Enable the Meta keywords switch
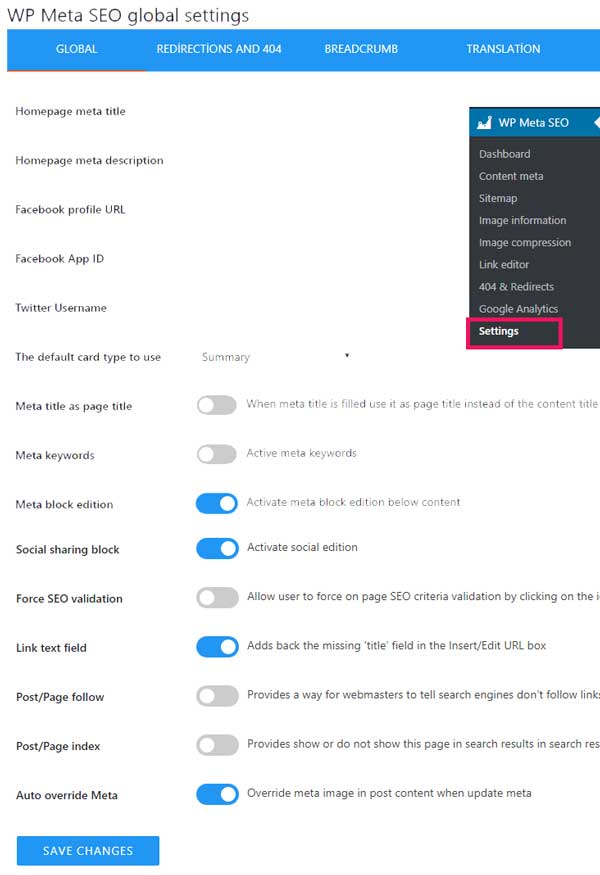This screenshot has height=875, width=600. pos(217,454)
